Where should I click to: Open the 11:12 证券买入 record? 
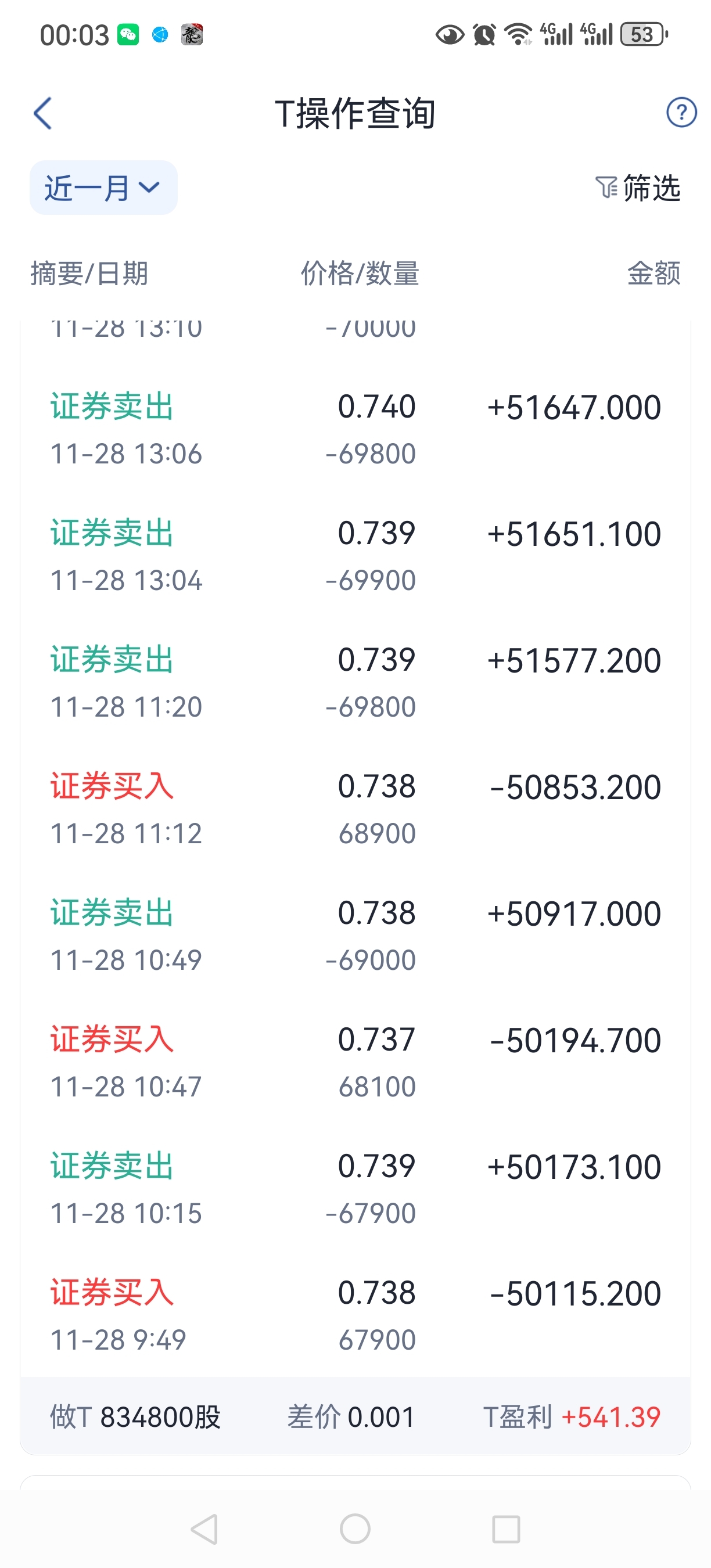coord(355,810)
